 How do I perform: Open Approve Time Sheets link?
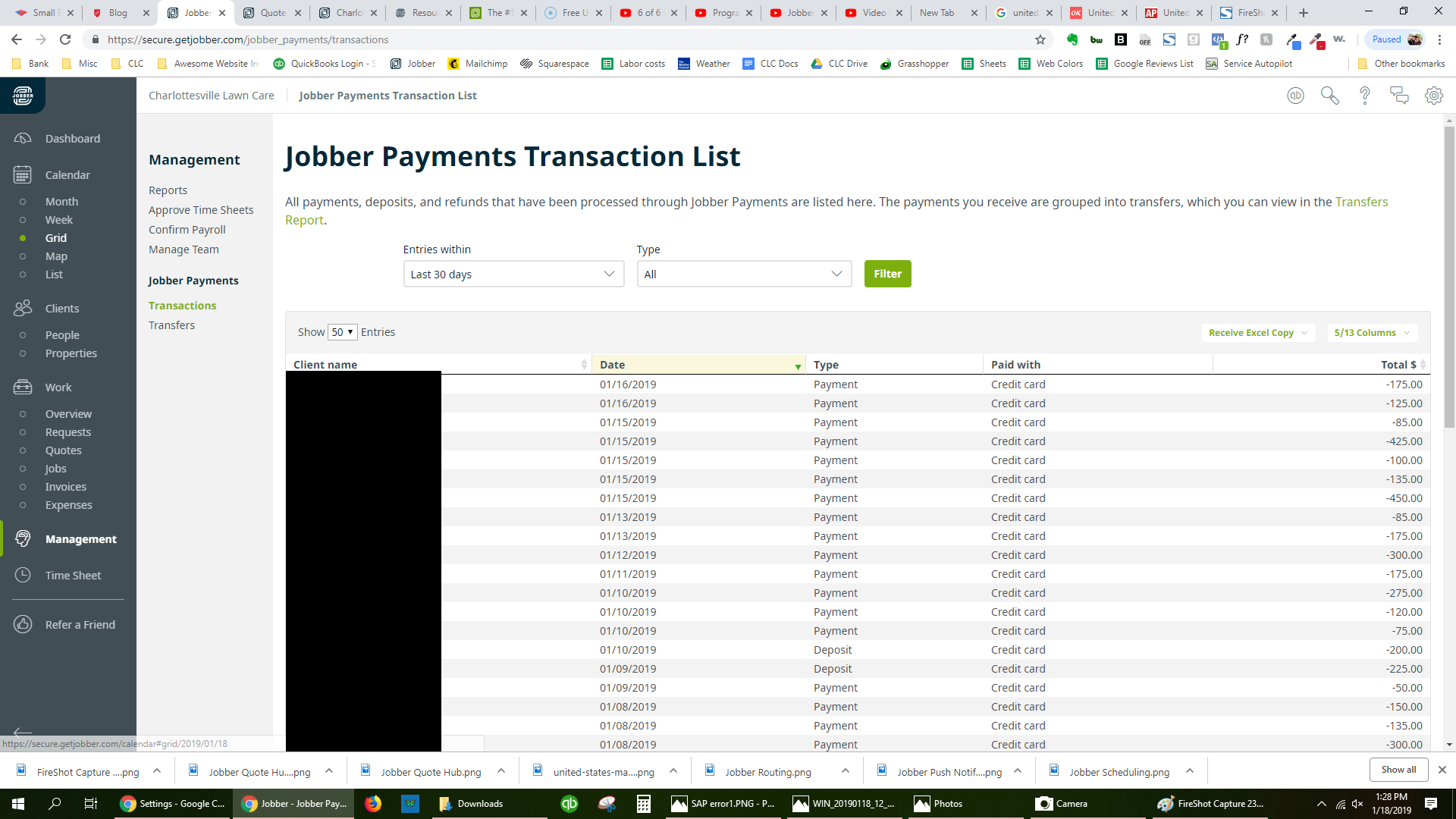coord(201,210)
